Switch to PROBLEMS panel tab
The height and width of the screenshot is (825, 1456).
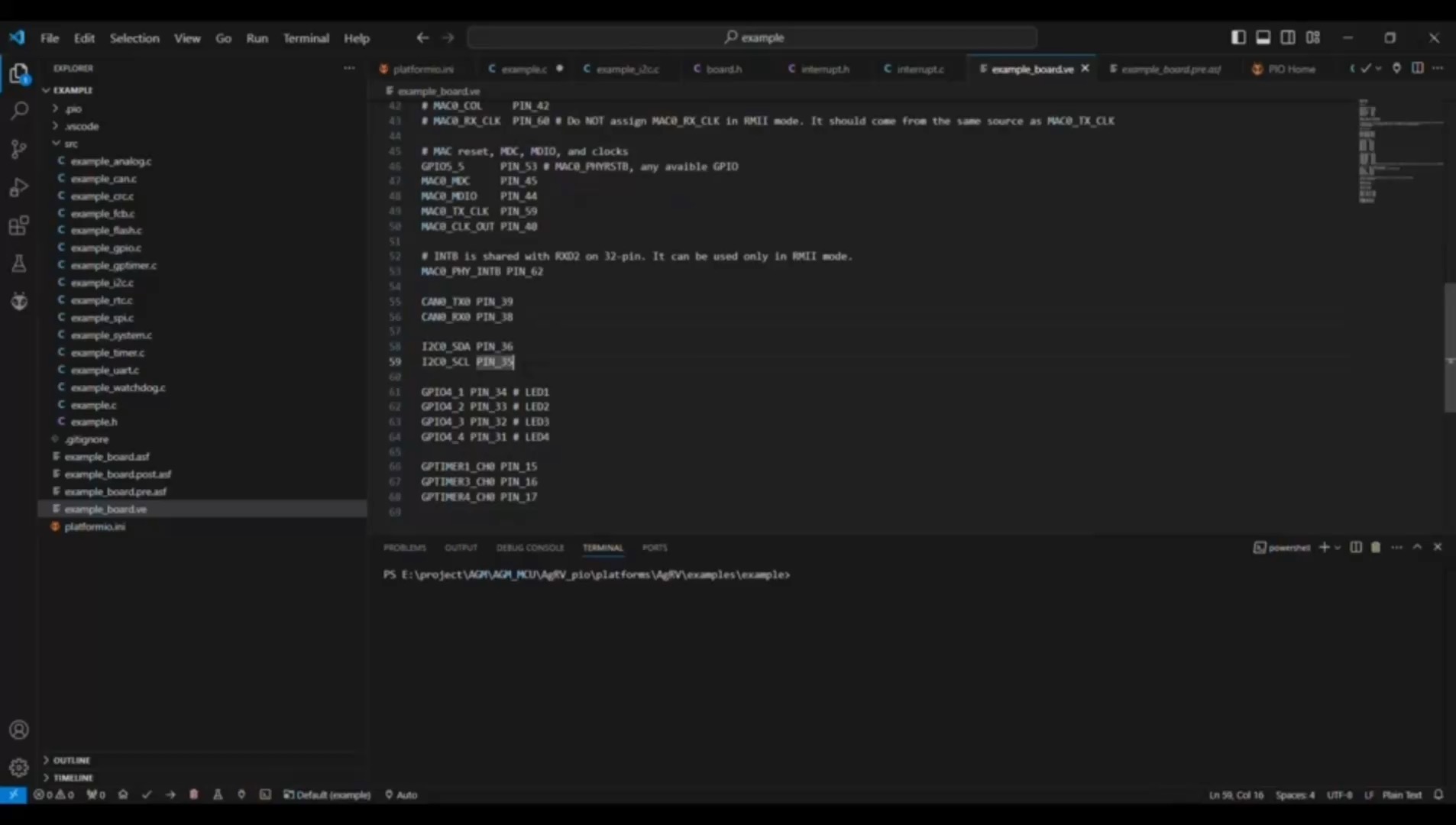405,548
